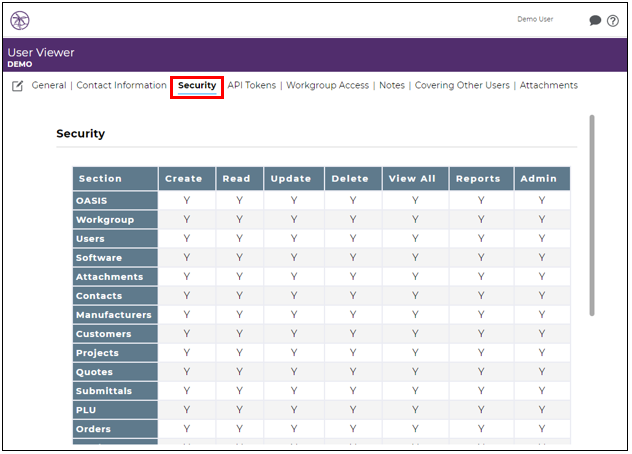The height and width of the screenshot is (454, 632).
Task: Click the vertical scrollbar of the Security panel
Action: [x=592, y=215]
